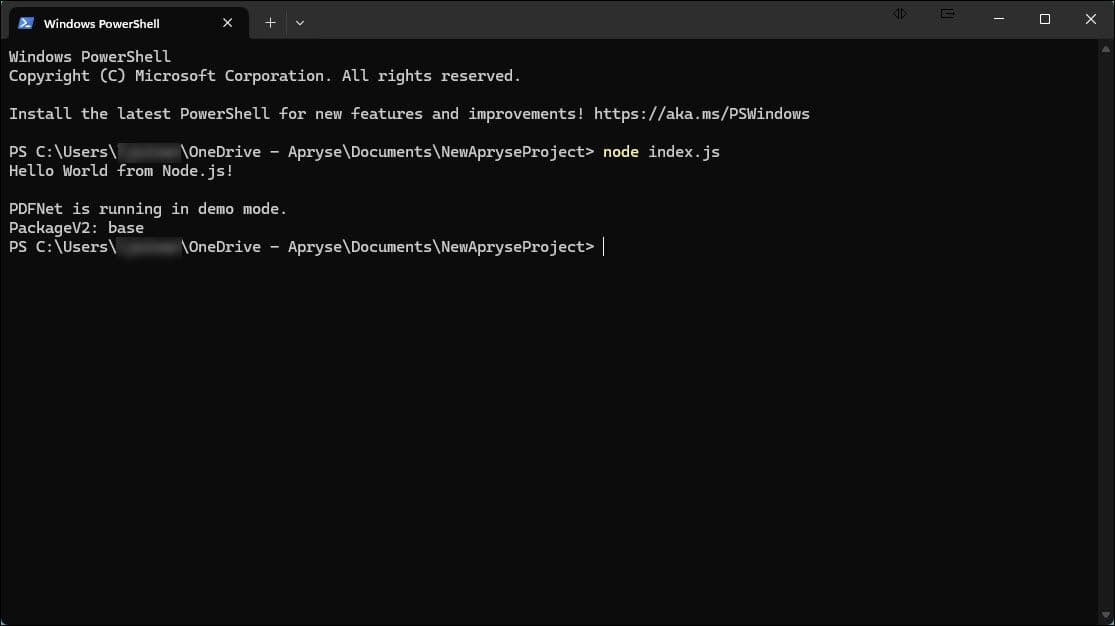The width and height of the screenshot is (1115, 626).
Task: Click the split pane icon in the title bar
Action: [899, 14]
